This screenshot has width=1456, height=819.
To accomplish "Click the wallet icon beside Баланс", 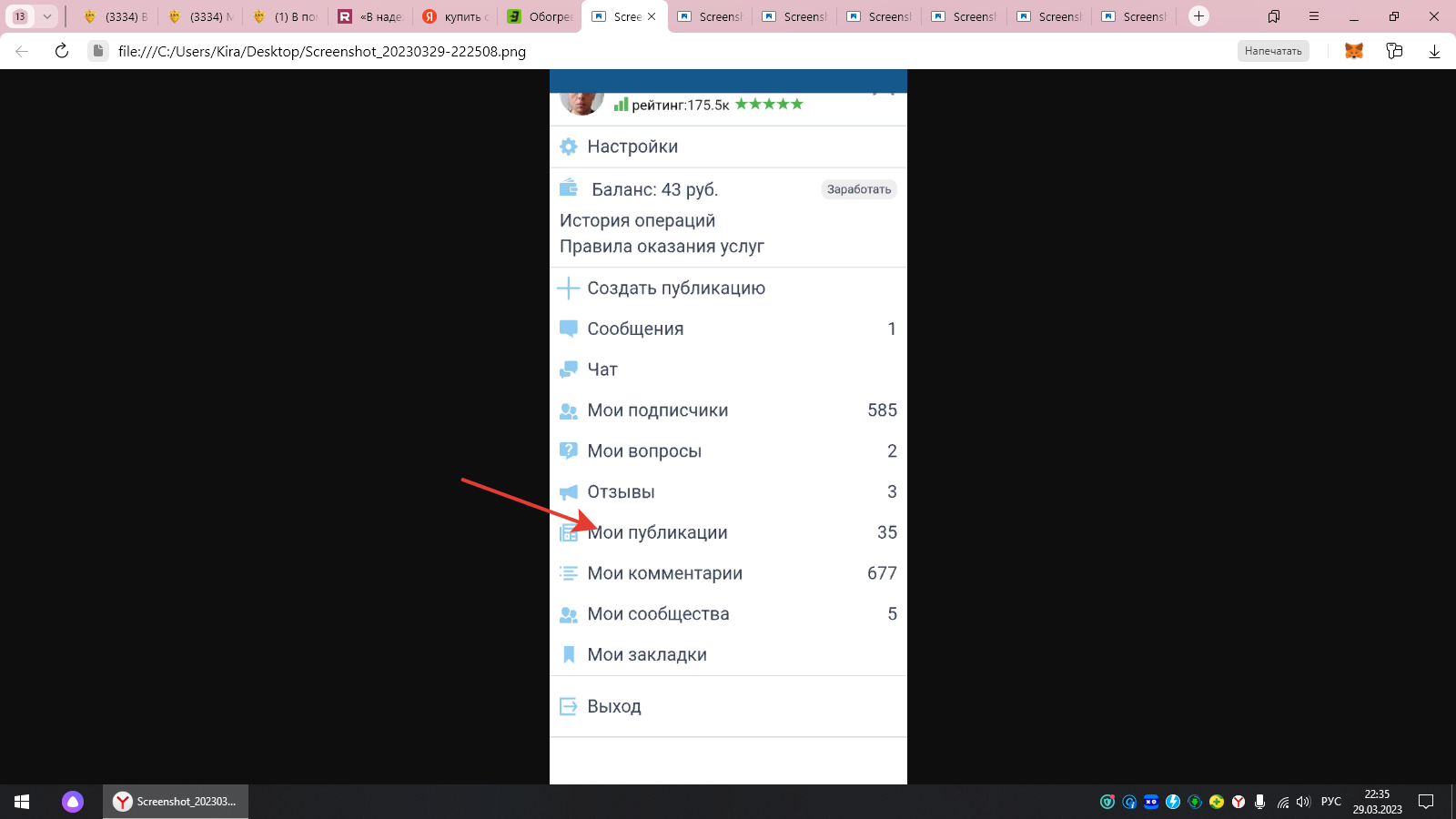I will (569, 188).
